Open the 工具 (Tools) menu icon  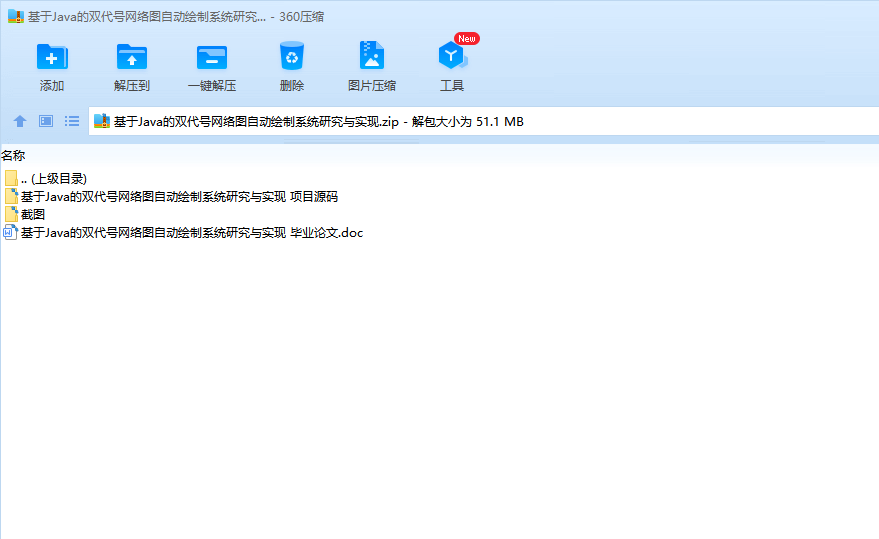[x=452, y=56]
